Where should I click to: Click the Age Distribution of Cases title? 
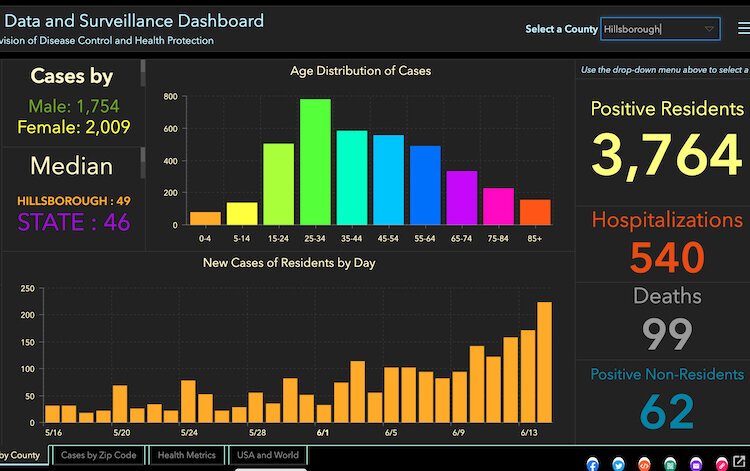(360, 71)
